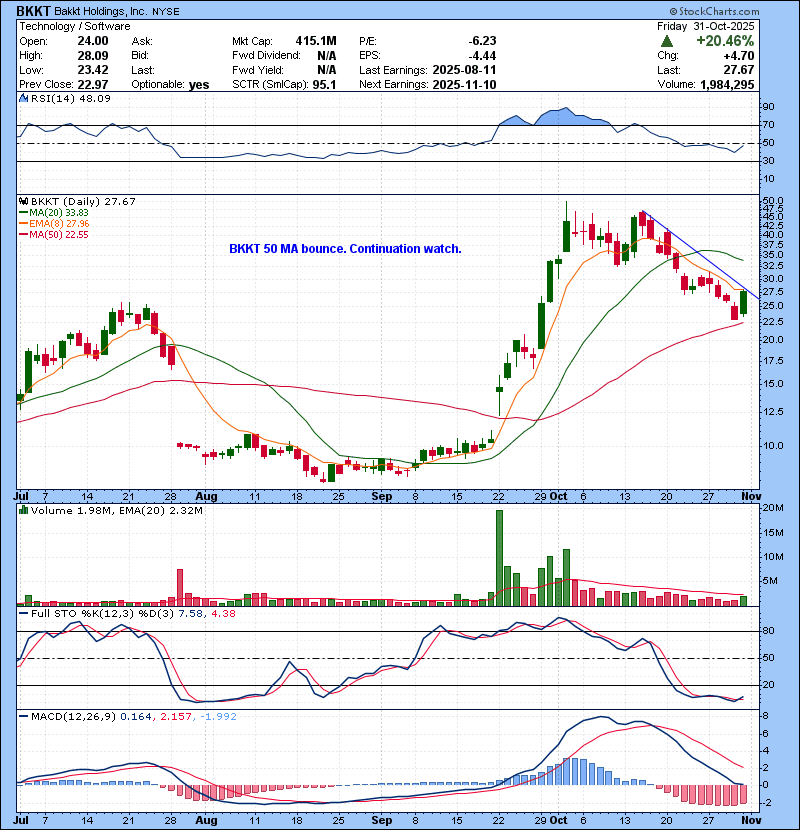Click the +20.46% percent change value
The height and width of the screenshot is (830, 800).
click(725, 41)
